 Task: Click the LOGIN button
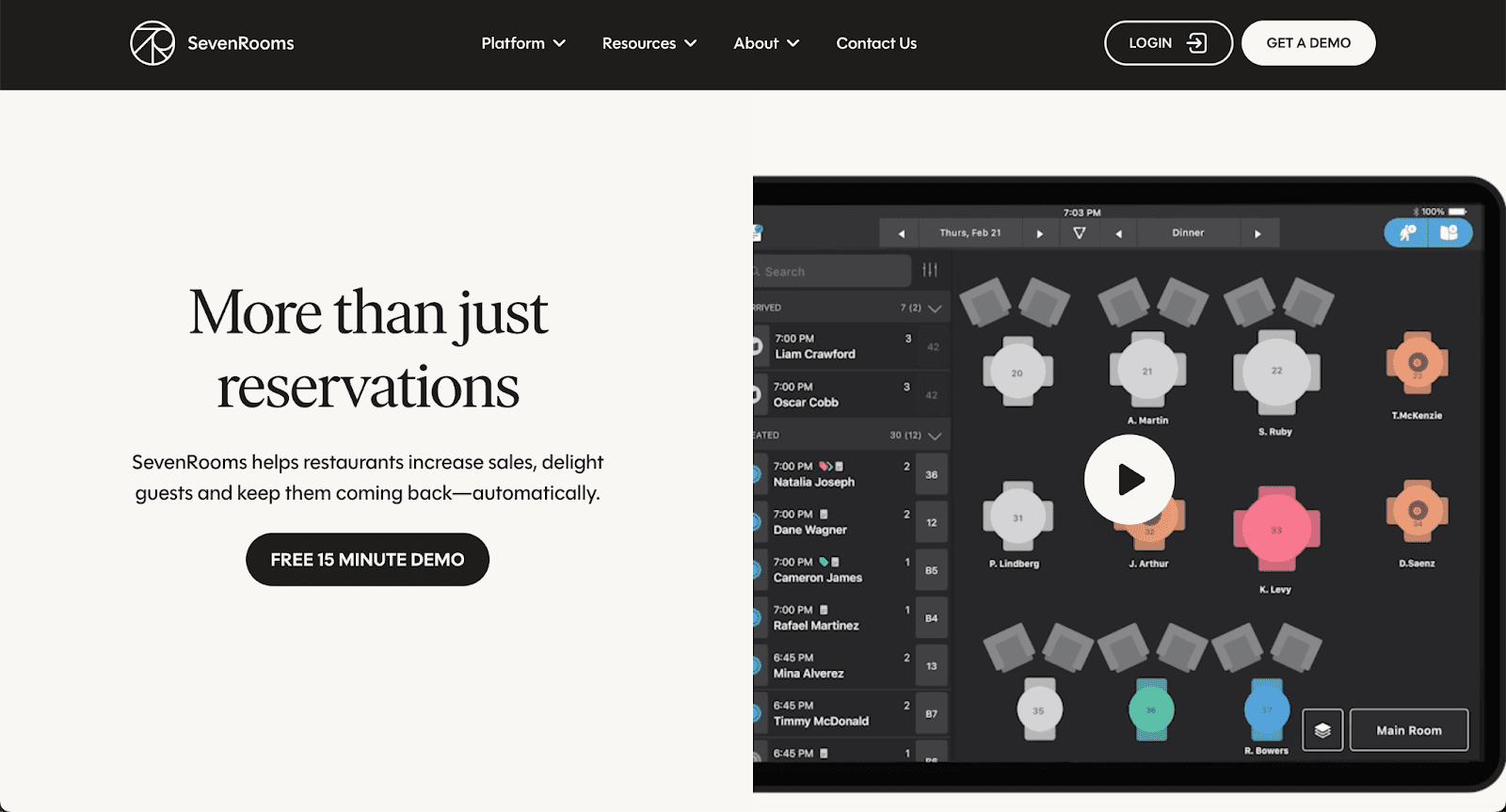[x=1168, y=43]
